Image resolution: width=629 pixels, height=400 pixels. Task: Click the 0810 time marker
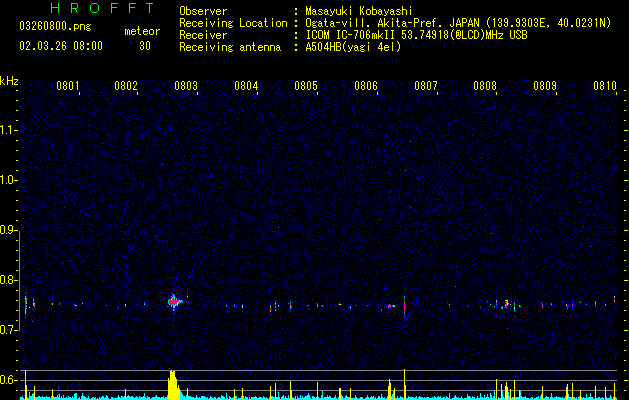[x=605, y=86]
